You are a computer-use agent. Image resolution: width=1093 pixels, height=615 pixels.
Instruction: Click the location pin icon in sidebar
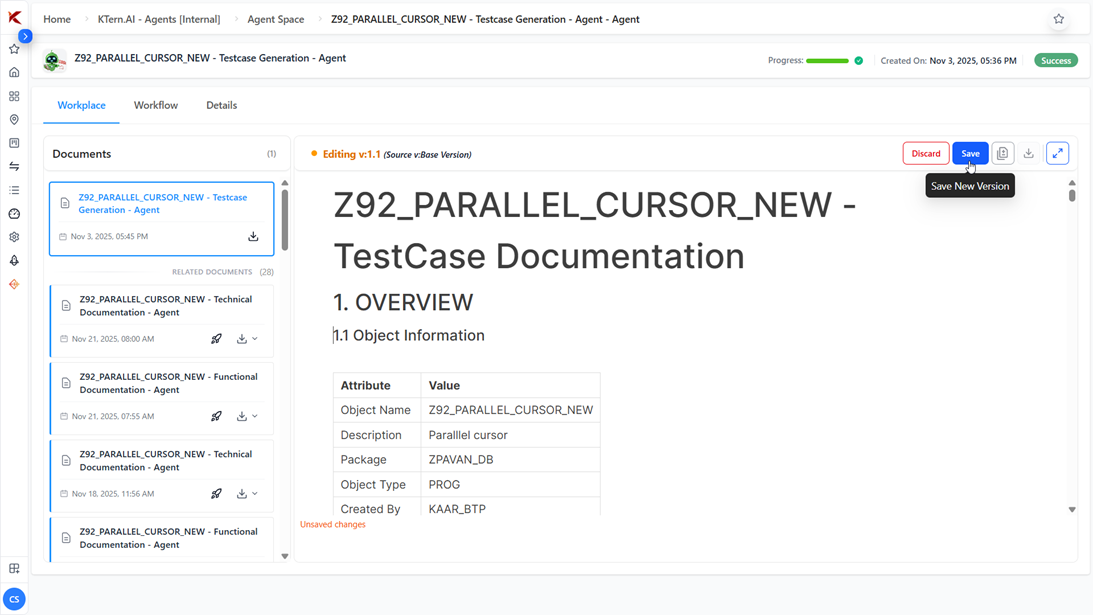[14, 120]
